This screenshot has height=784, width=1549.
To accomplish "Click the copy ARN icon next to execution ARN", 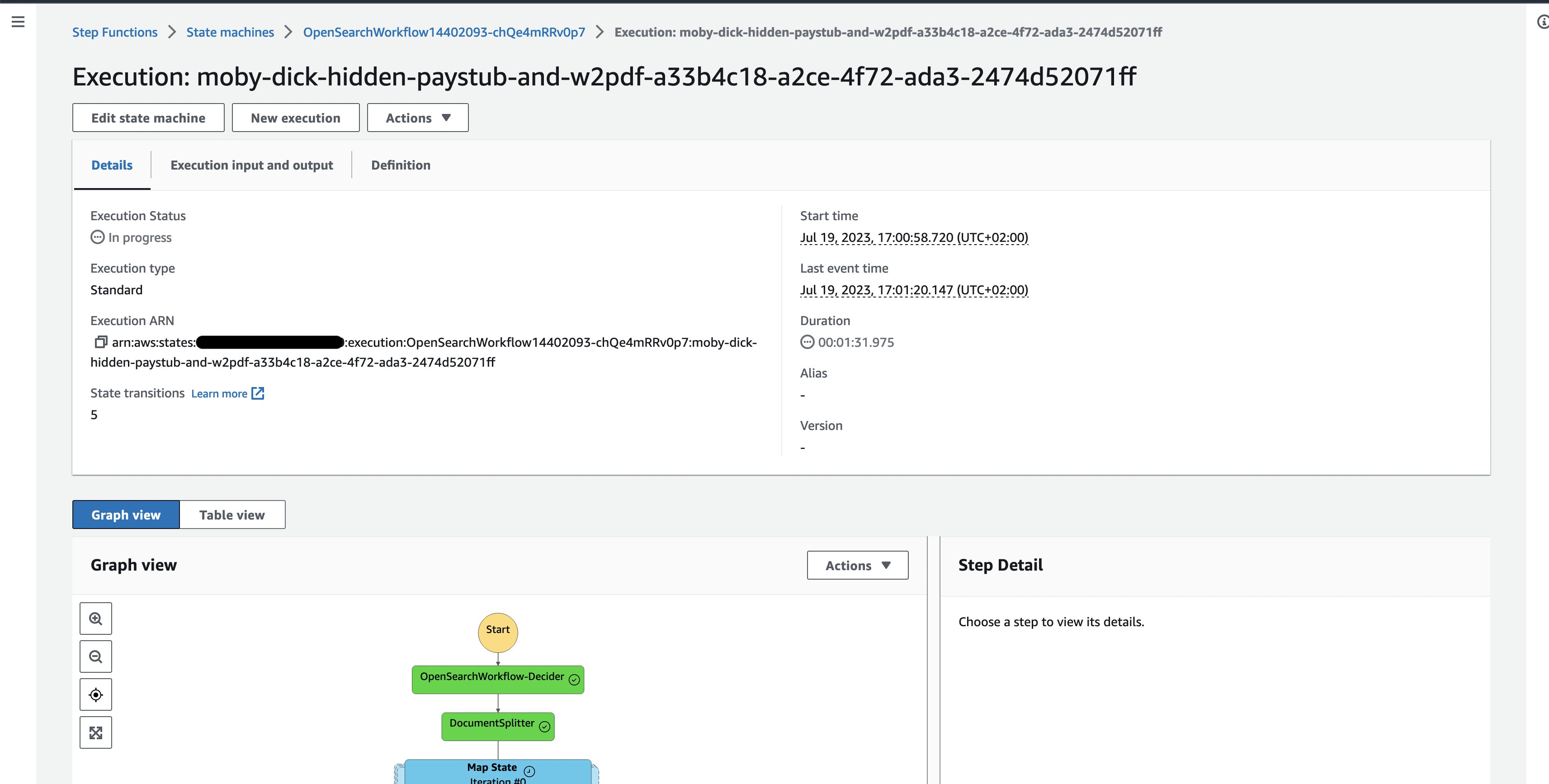I will click(99, 342).
